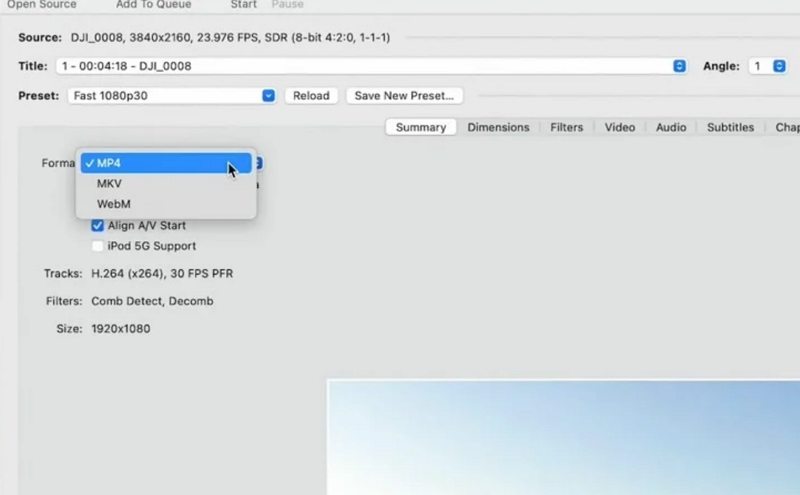The width and height of the screenshot is (800, 495).
Task: Choose MP4 in format menu
Action: (166, 163)
